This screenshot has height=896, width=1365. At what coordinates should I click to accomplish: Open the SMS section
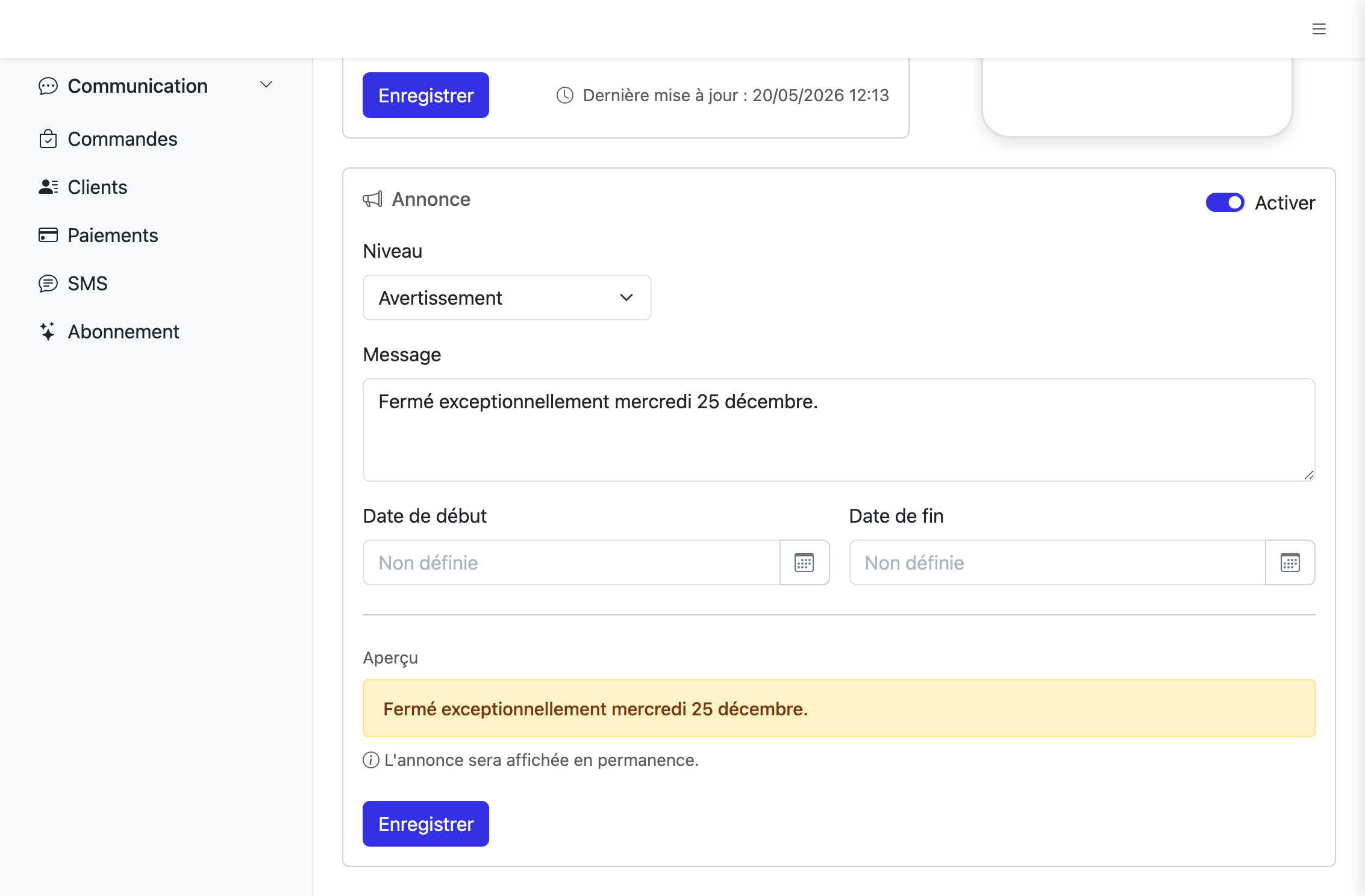87,284
